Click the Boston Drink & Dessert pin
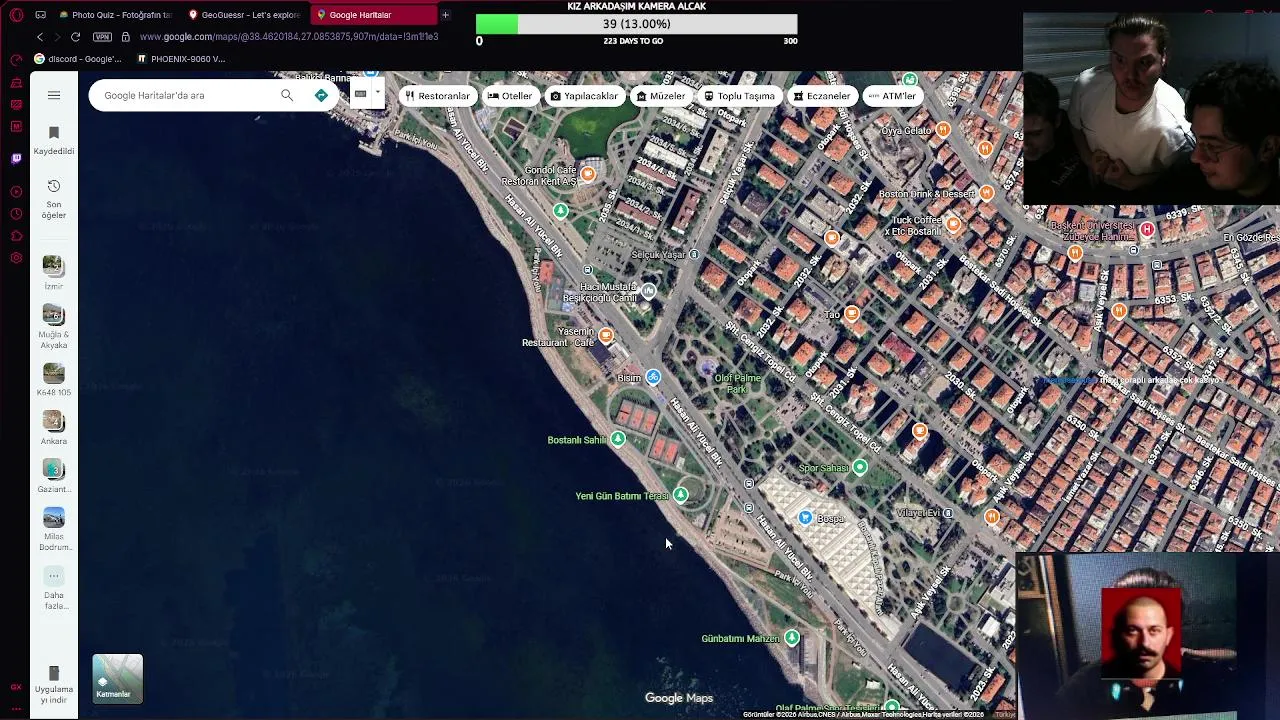The width and height of the screenshot is (1280, 720). point(987,193)
